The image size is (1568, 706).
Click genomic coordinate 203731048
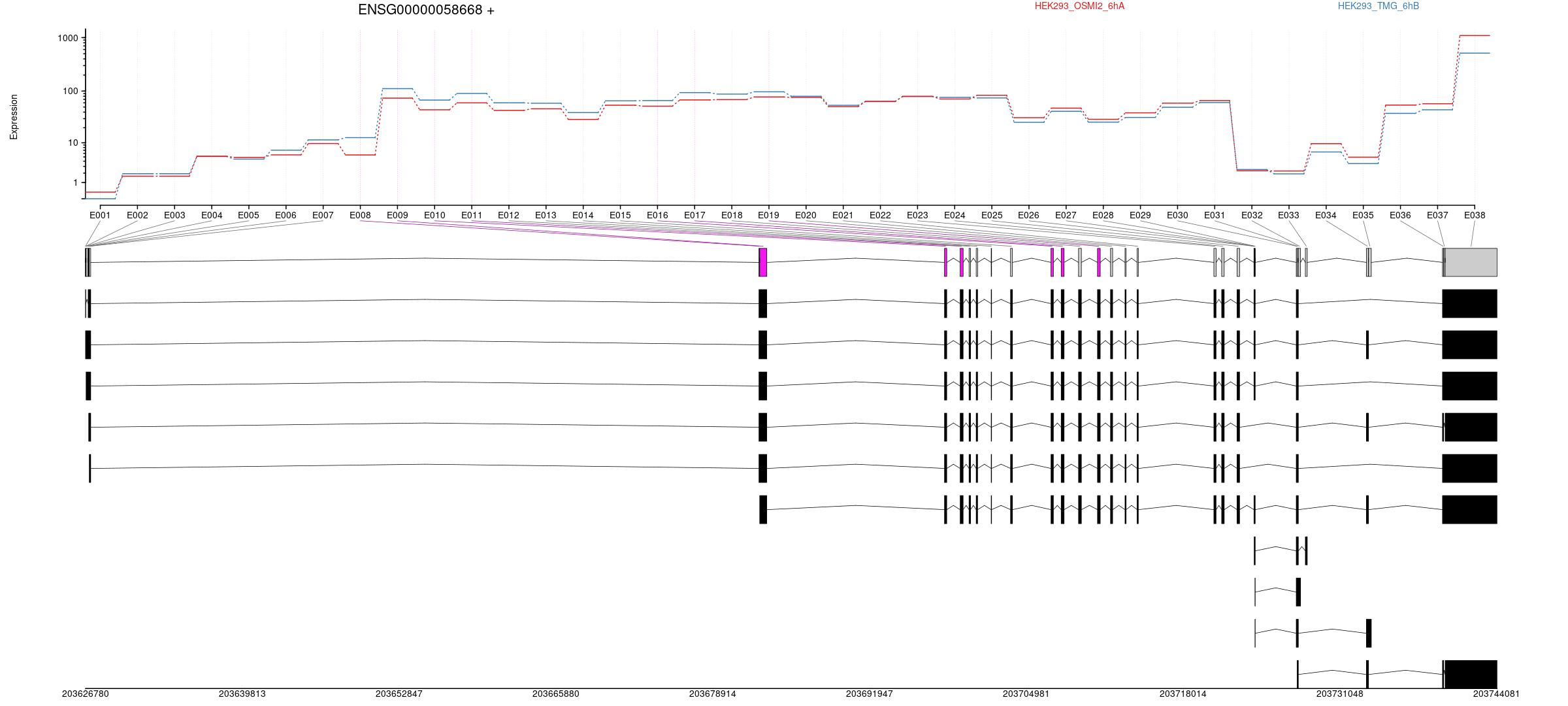coord(1340,694)
